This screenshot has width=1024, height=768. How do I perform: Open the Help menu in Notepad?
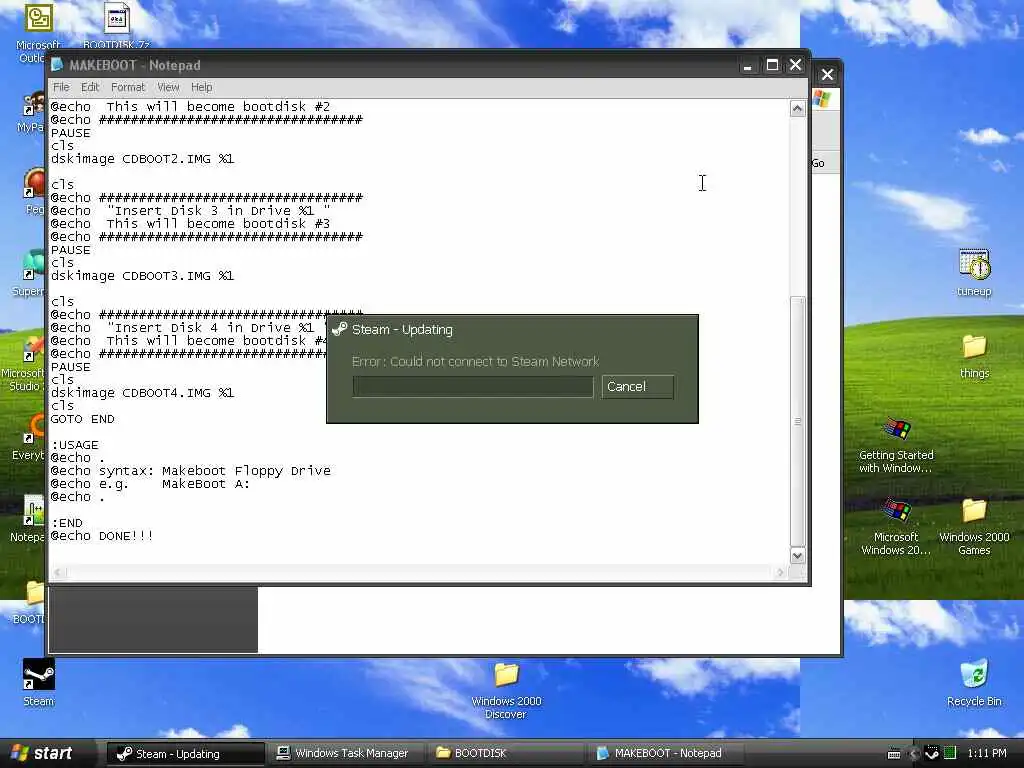[x=201, y=87]
